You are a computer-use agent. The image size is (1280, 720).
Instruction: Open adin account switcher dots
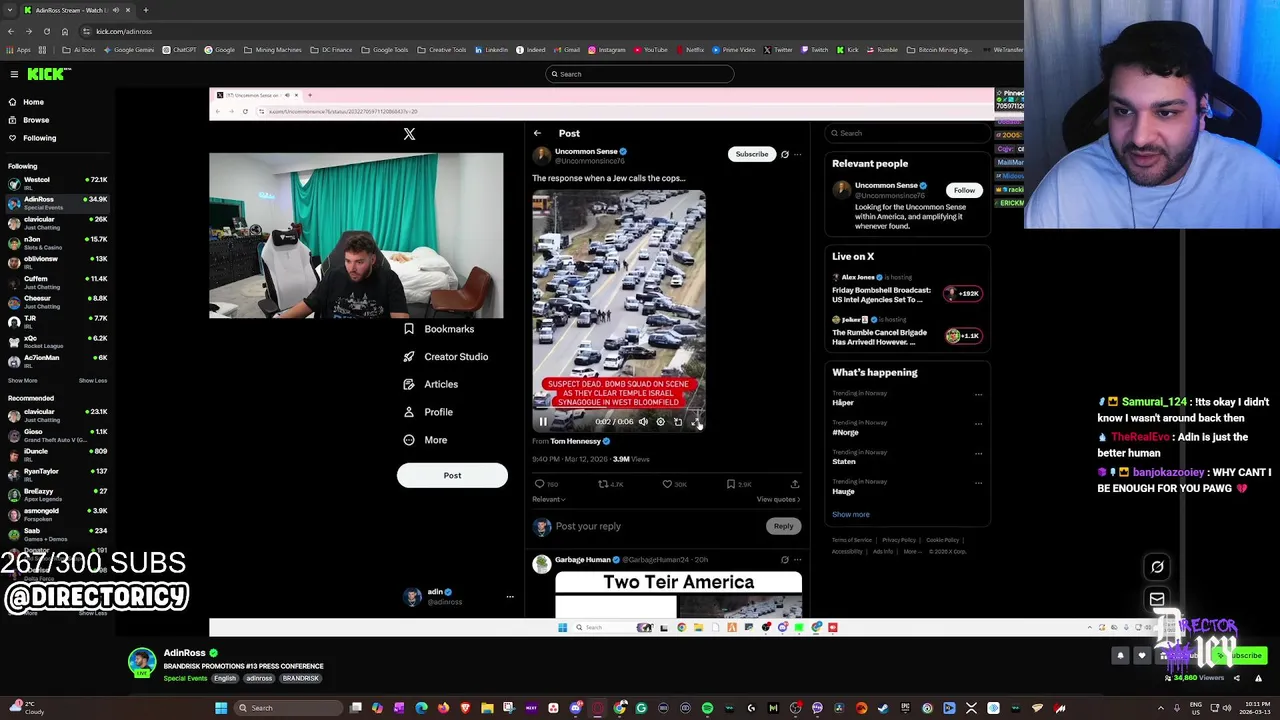pos(510,597)
